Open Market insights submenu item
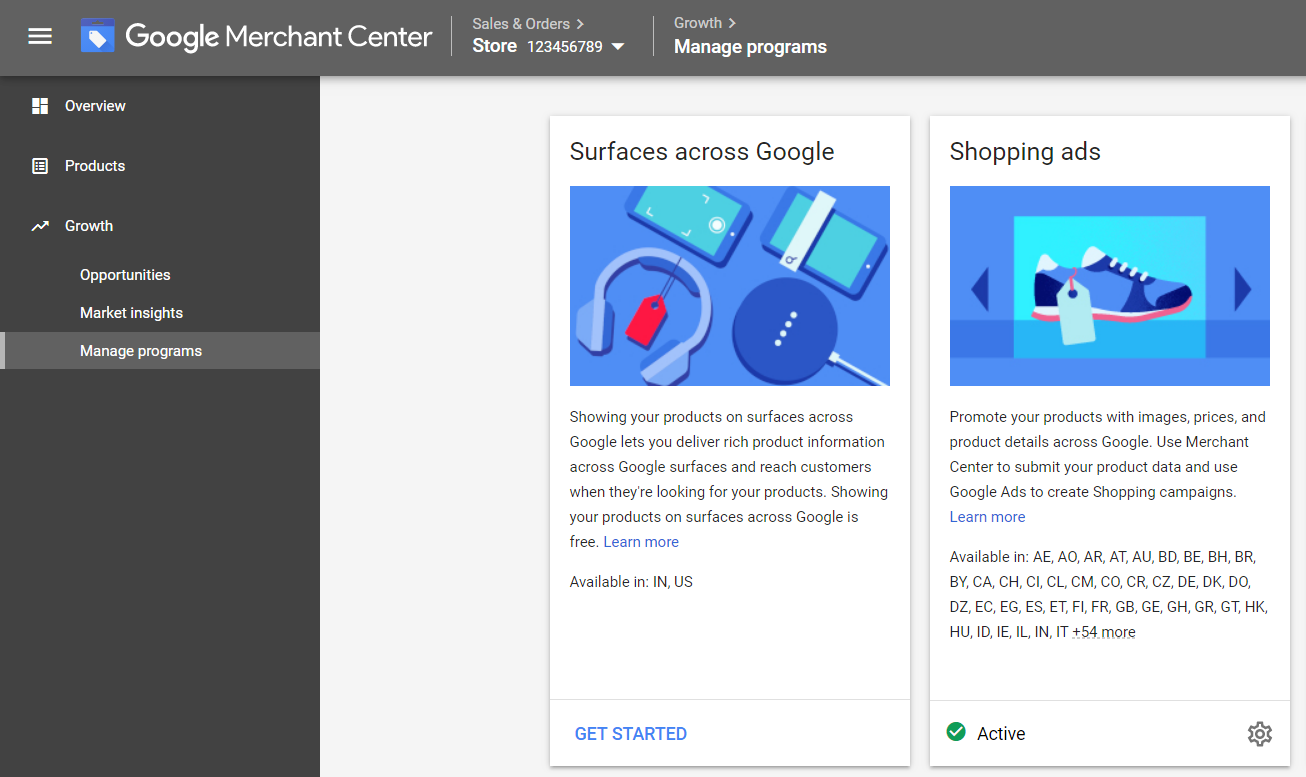The height and width of the screenshot is (777, 1306). (x=131, y=313)
